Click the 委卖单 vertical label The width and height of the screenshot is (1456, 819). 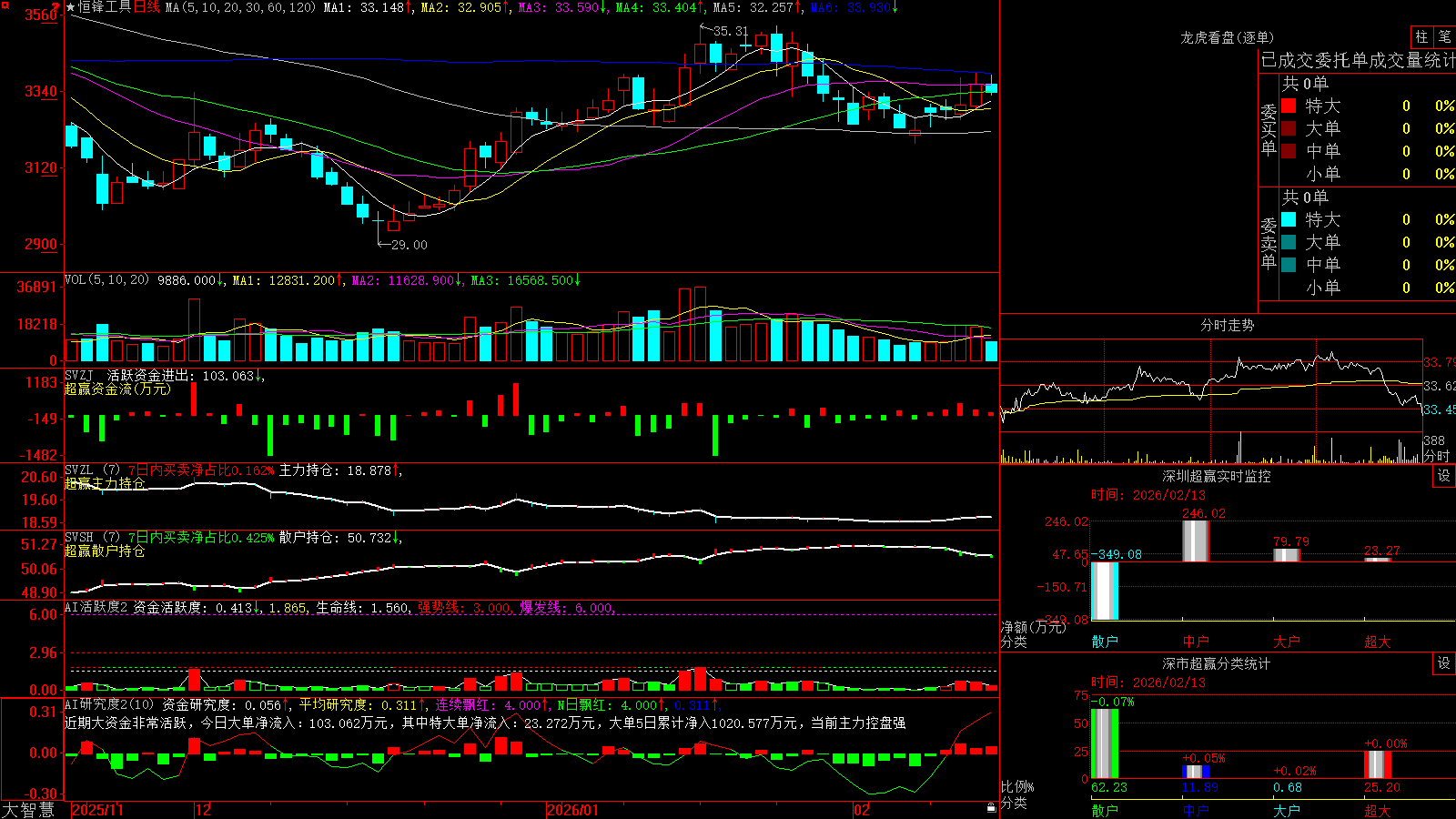coord(1269,243)
